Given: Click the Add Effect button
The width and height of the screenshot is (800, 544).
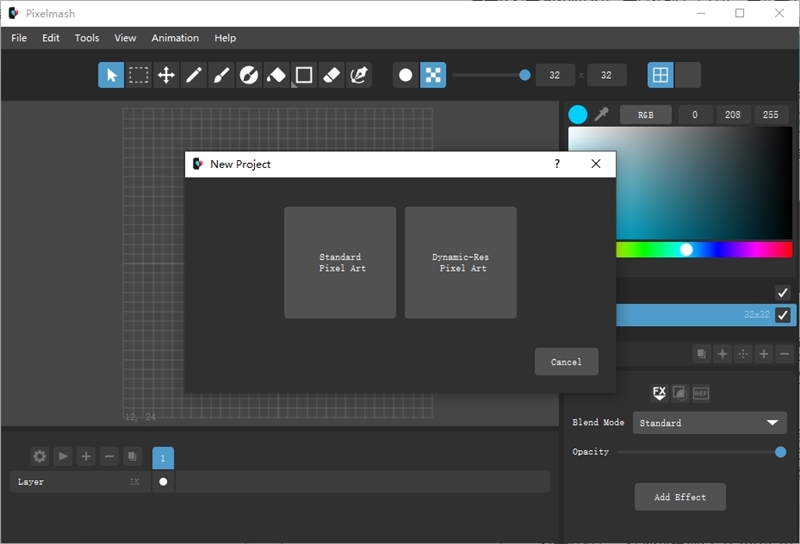Looking at the screenshot, I should tap(680, 497).
